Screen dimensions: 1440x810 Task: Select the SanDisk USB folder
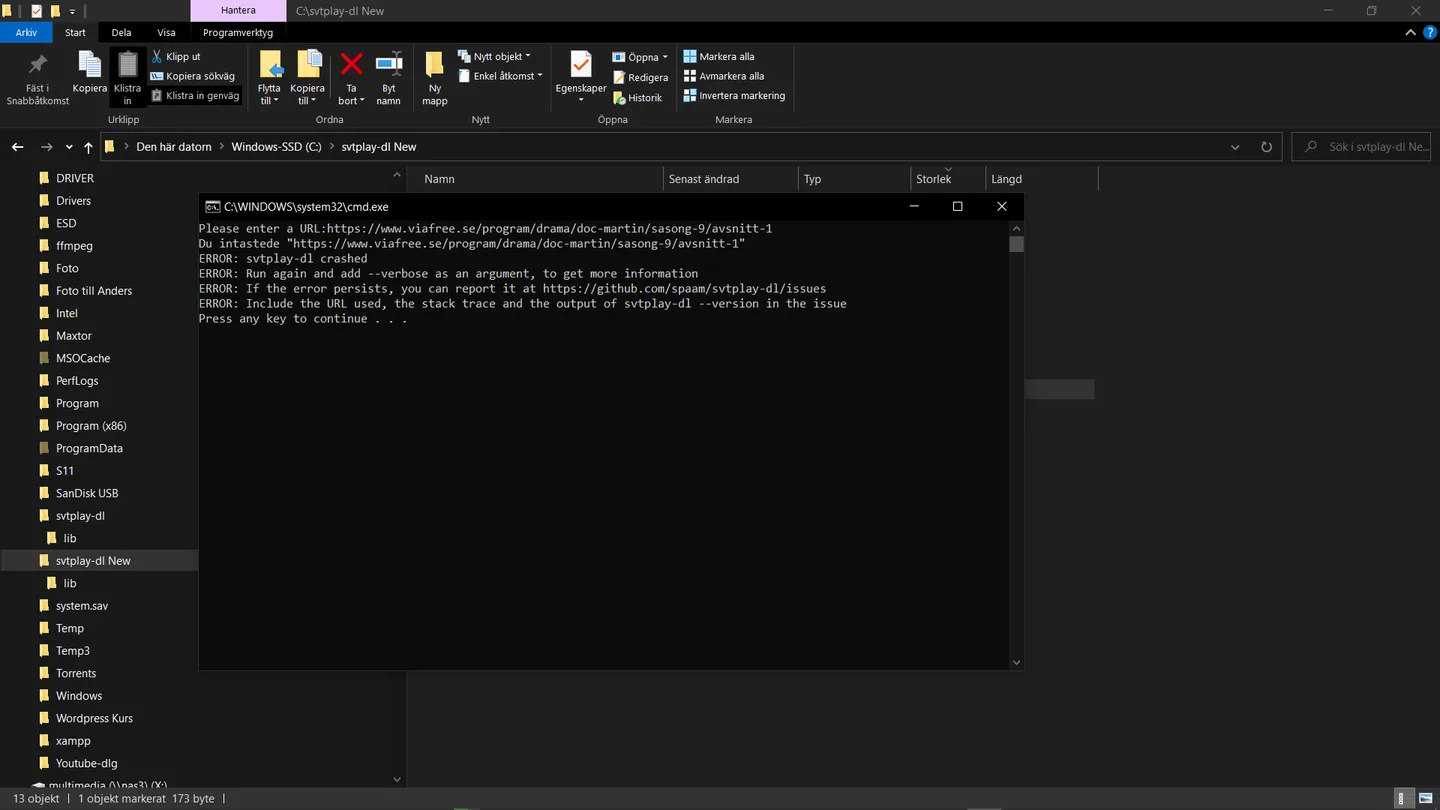pos(87,493)
